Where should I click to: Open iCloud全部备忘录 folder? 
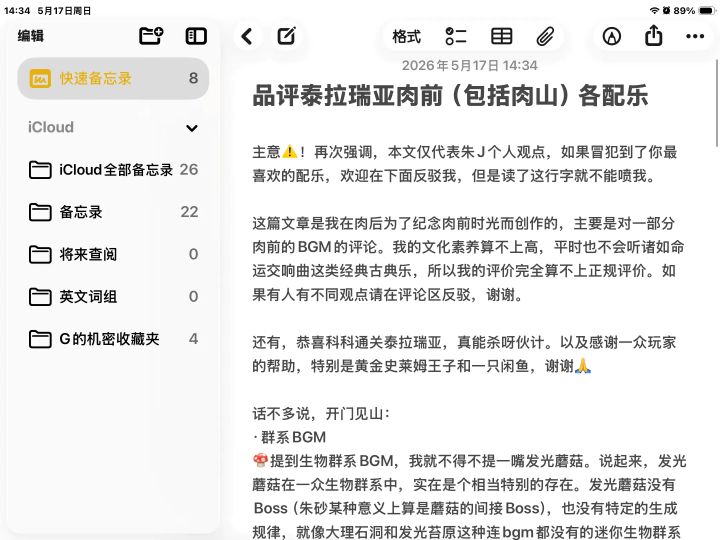pyautogui.click(x=113, y=170)
